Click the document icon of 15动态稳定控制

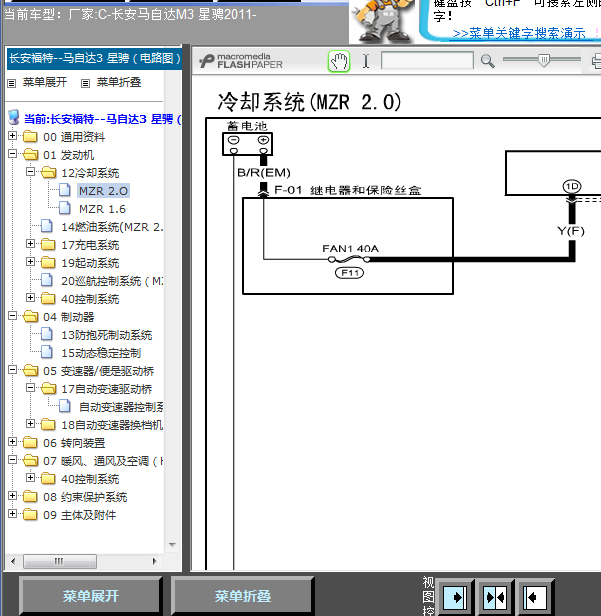[47, 352]
